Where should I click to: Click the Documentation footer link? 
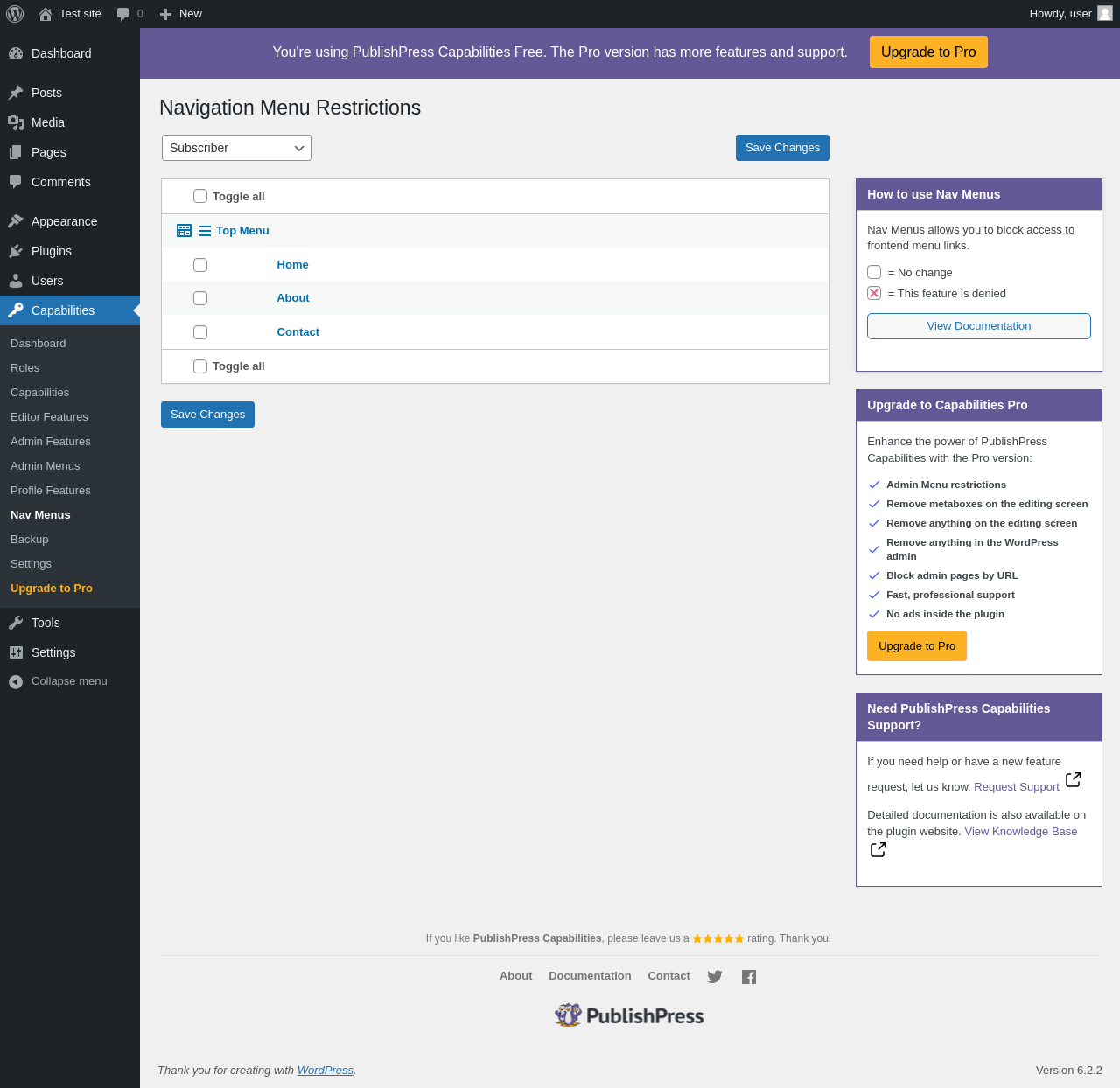[x=590, y=976]
